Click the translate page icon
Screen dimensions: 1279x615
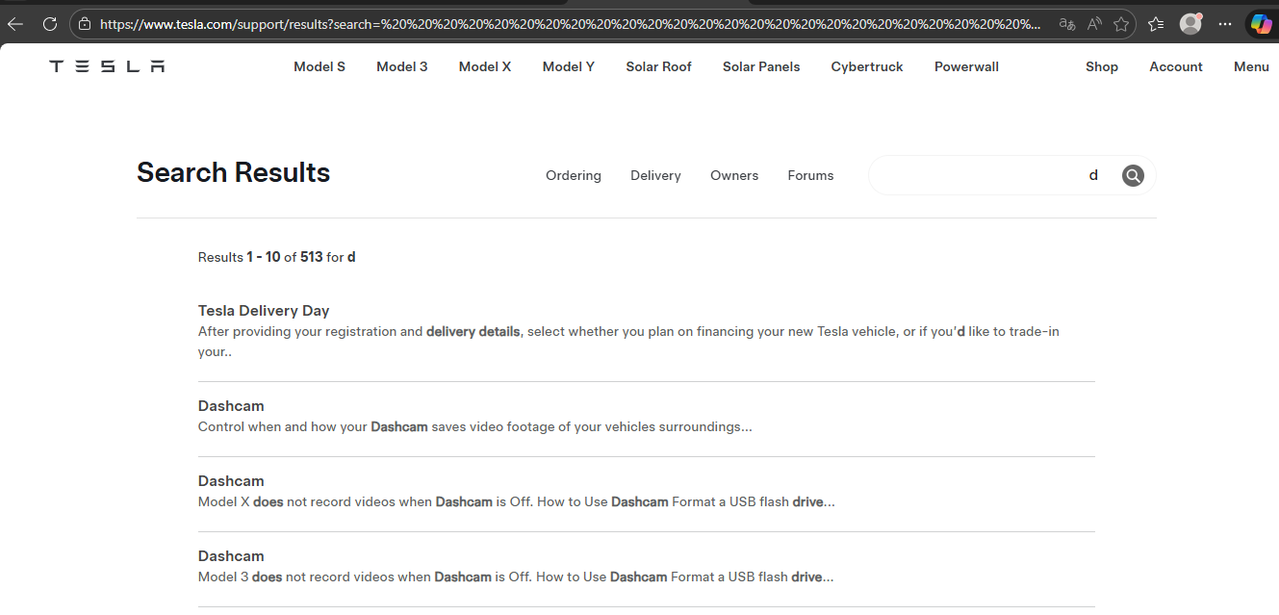[1067, 24]
